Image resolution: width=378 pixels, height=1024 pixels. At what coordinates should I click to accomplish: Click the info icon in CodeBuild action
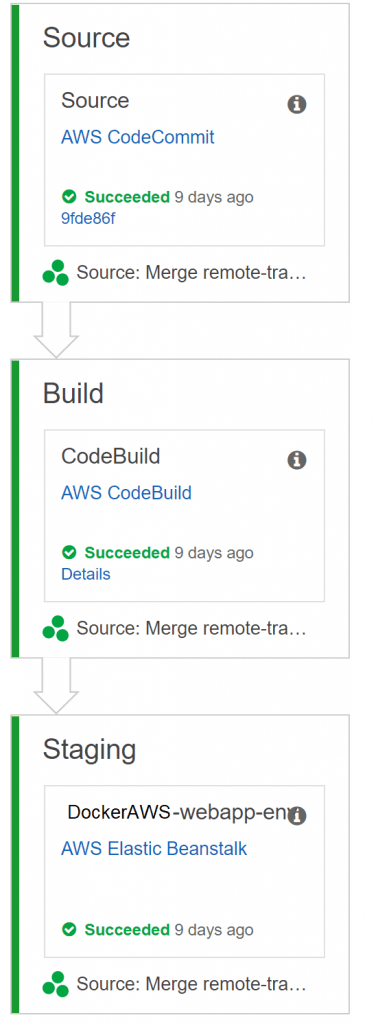point(297,460)
